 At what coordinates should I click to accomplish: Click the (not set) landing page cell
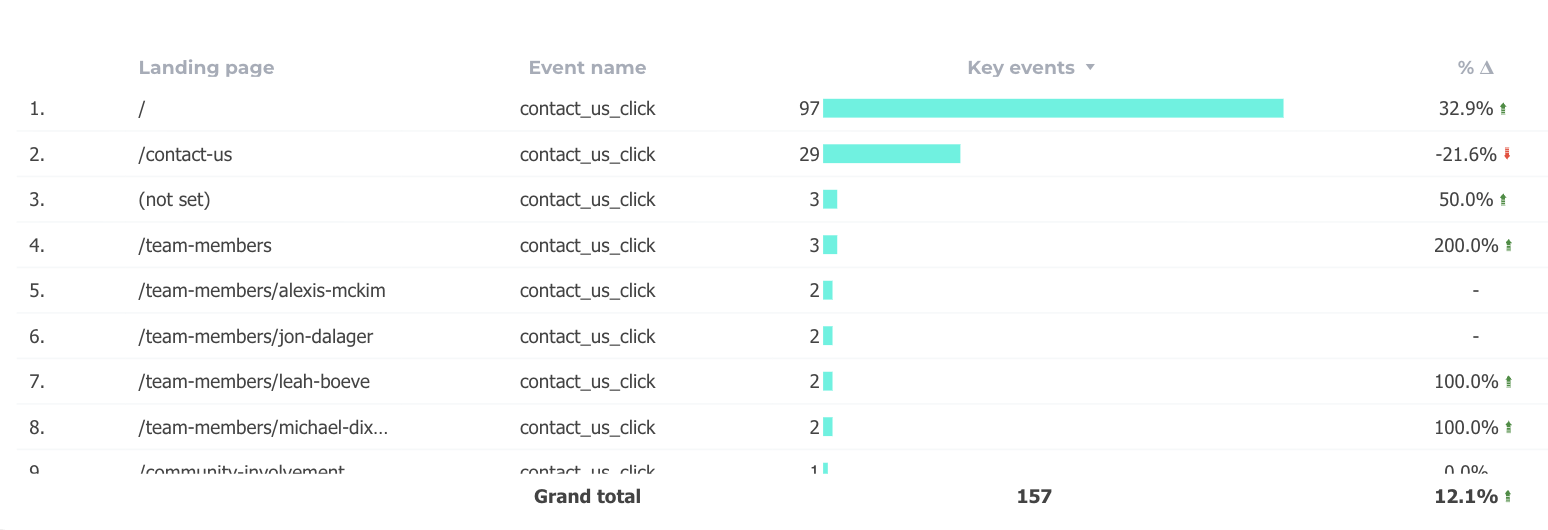point(175,200)
